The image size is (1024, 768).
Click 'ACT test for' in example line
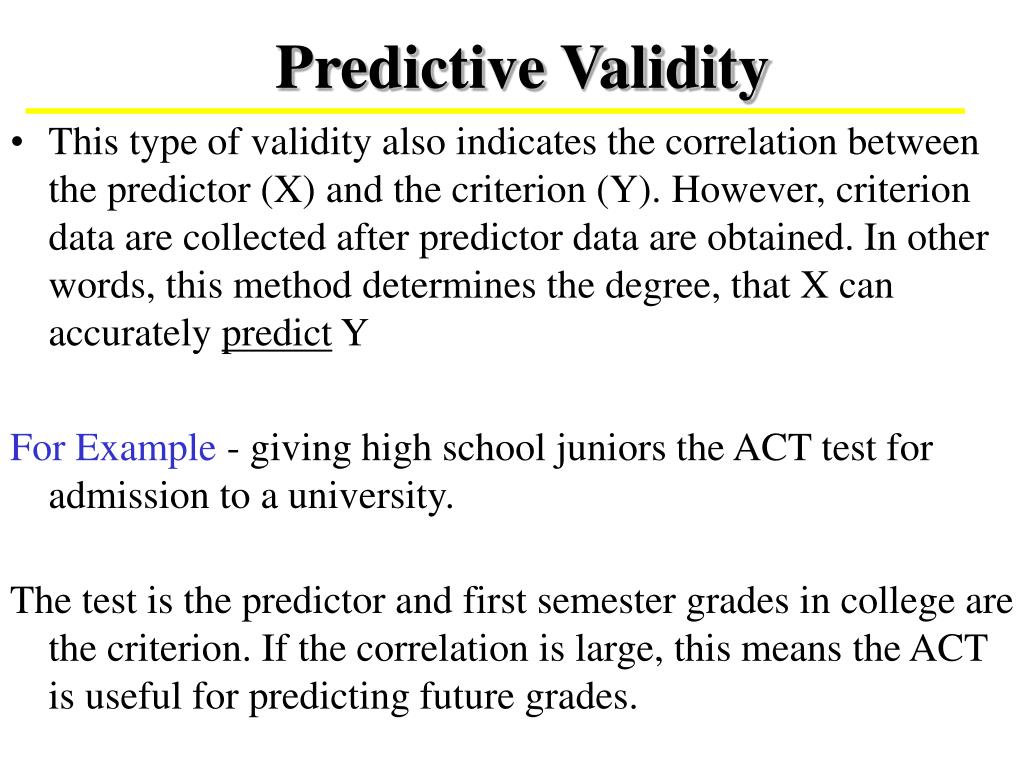pyautogui.click(x=833, y=449)
